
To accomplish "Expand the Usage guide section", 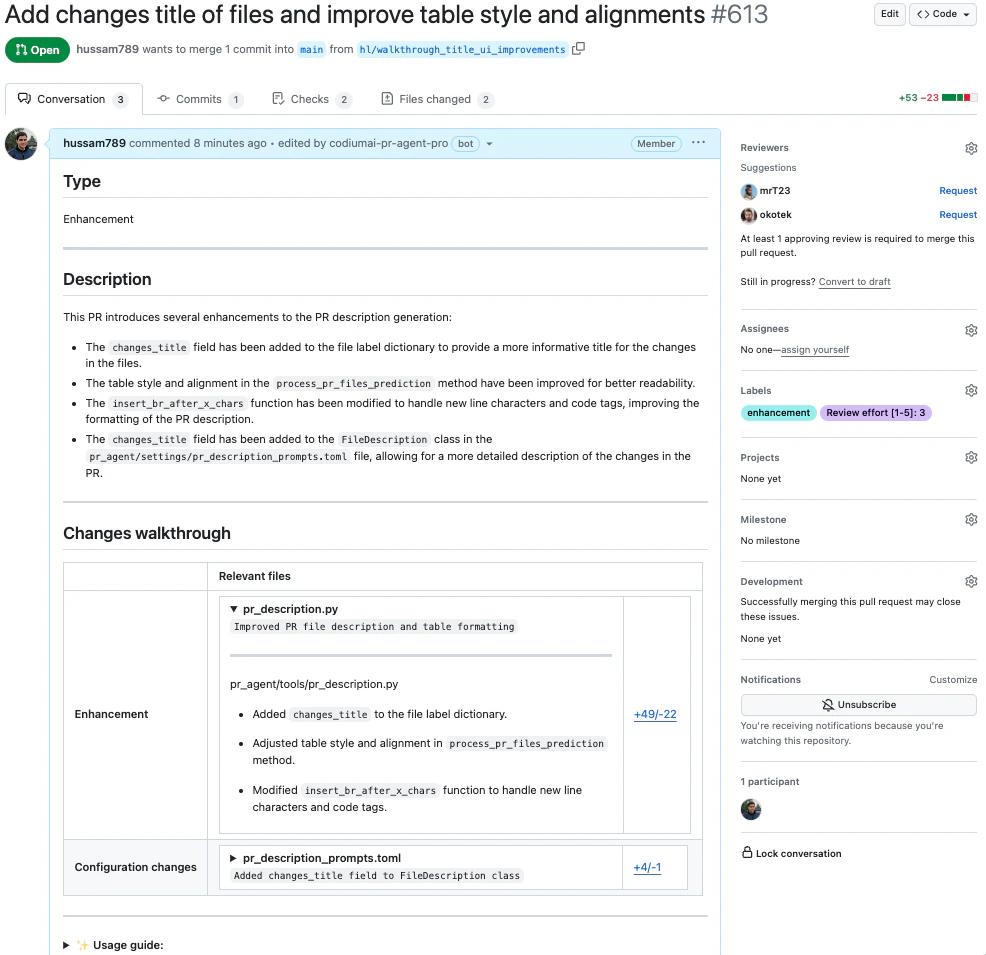I will pos(66,945).
